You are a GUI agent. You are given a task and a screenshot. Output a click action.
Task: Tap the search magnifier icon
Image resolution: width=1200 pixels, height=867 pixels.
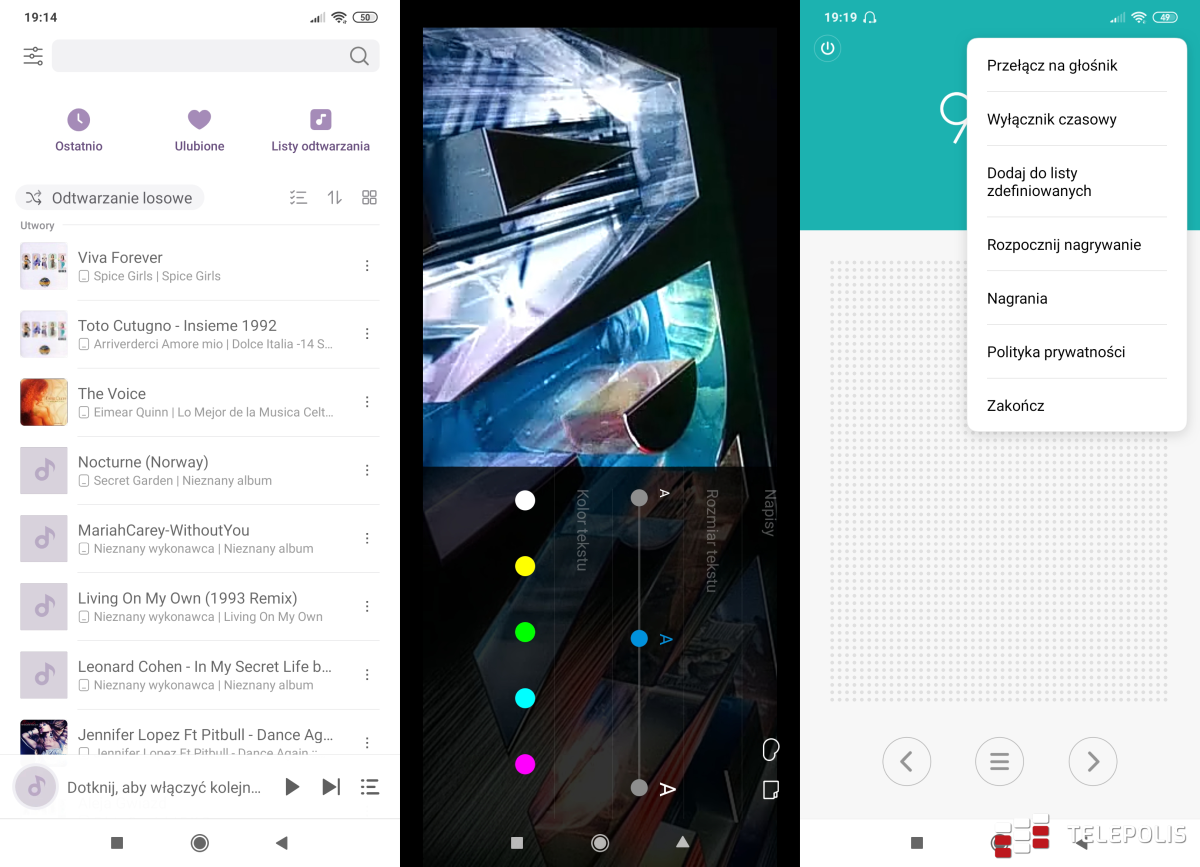[359, 56]
